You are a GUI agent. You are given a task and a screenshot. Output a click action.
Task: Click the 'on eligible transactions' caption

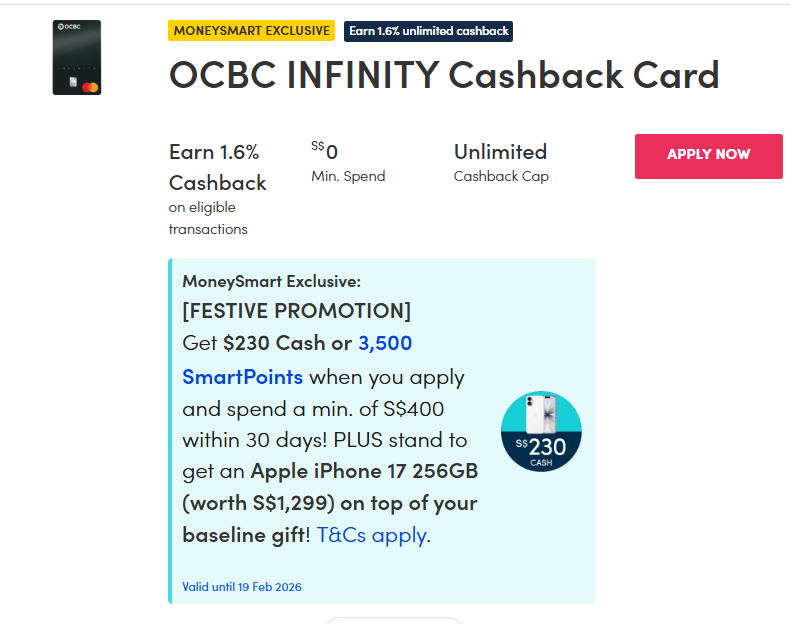point(208,218)
